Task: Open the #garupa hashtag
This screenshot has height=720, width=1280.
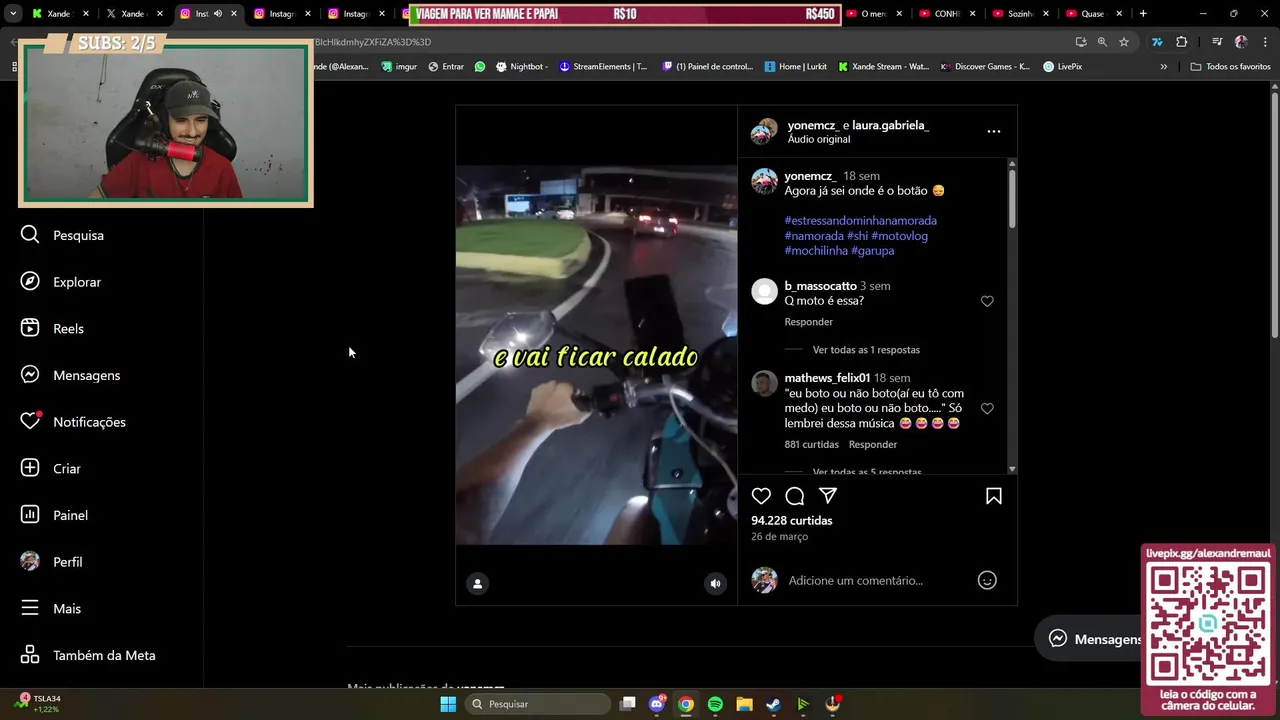Action: [x=872, y=251]
